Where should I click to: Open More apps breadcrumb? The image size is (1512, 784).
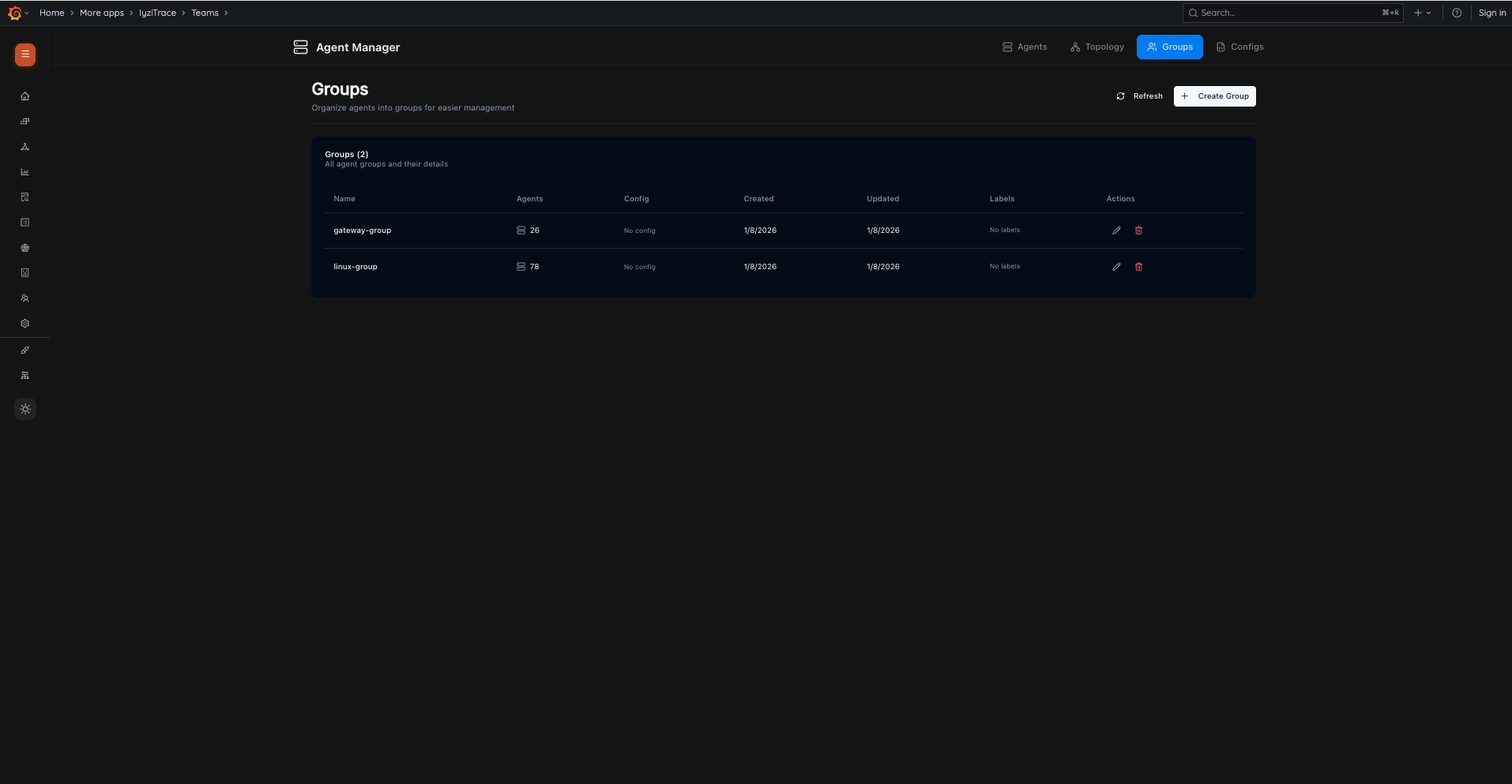(102, 13)
